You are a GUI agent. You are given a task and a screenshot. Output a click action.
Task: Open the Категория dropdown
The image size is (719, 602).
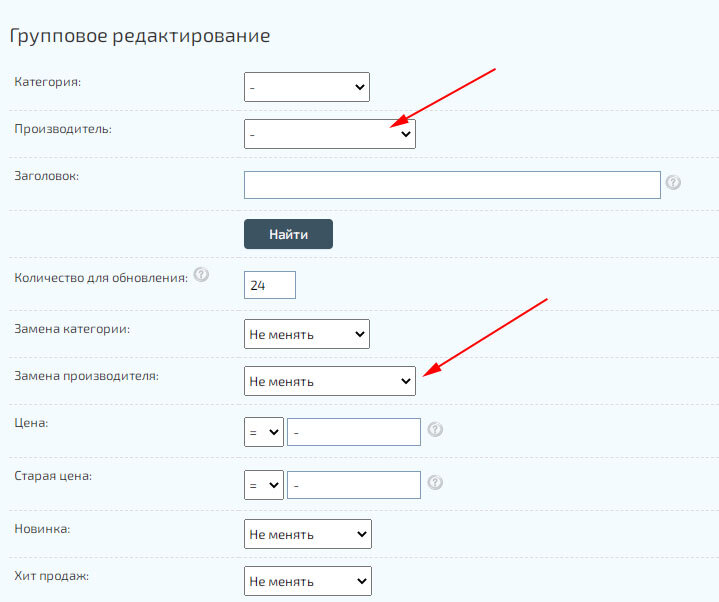coord(306,87)
